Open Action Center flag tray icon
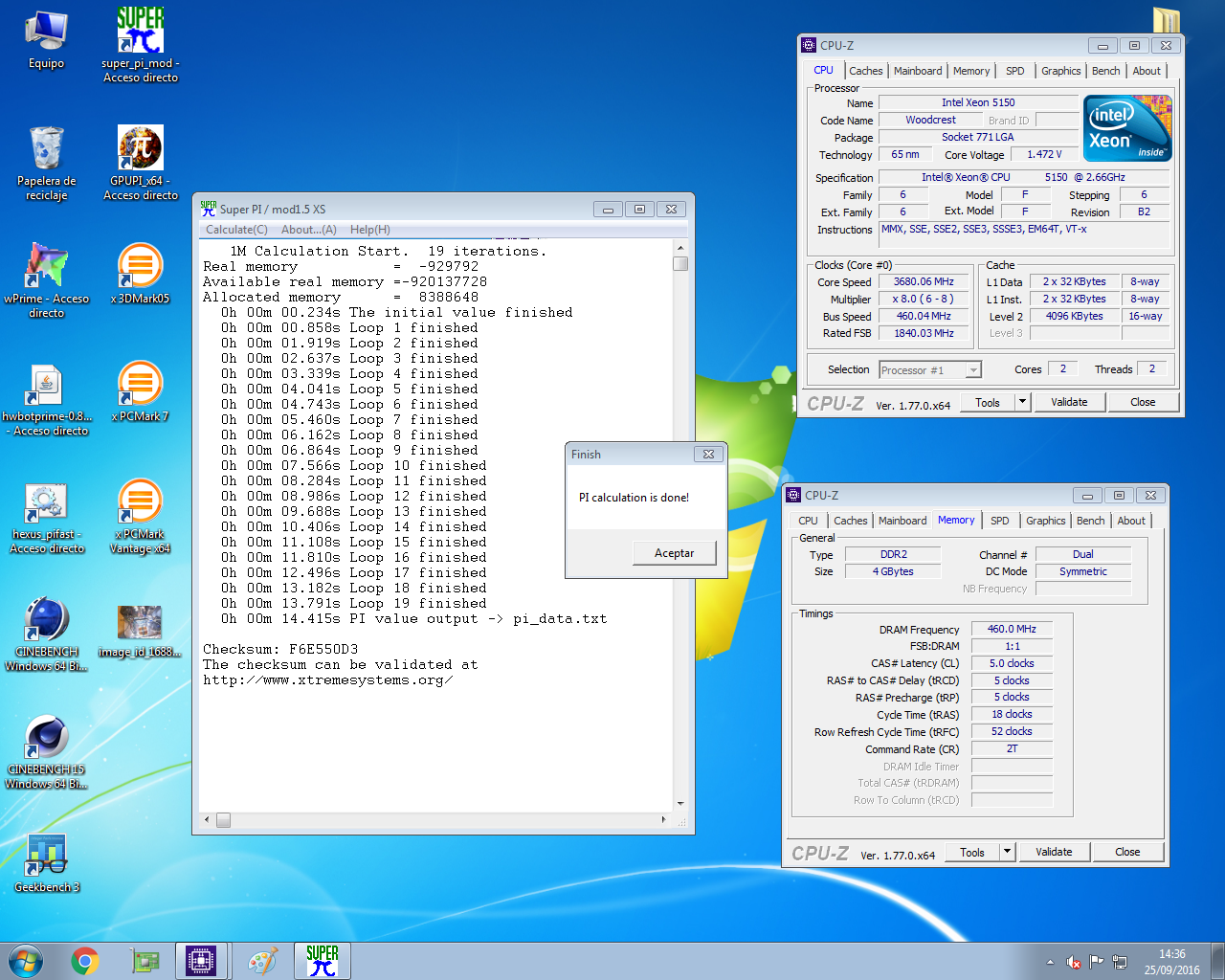1225x980 pixels. click(1097, 962)
